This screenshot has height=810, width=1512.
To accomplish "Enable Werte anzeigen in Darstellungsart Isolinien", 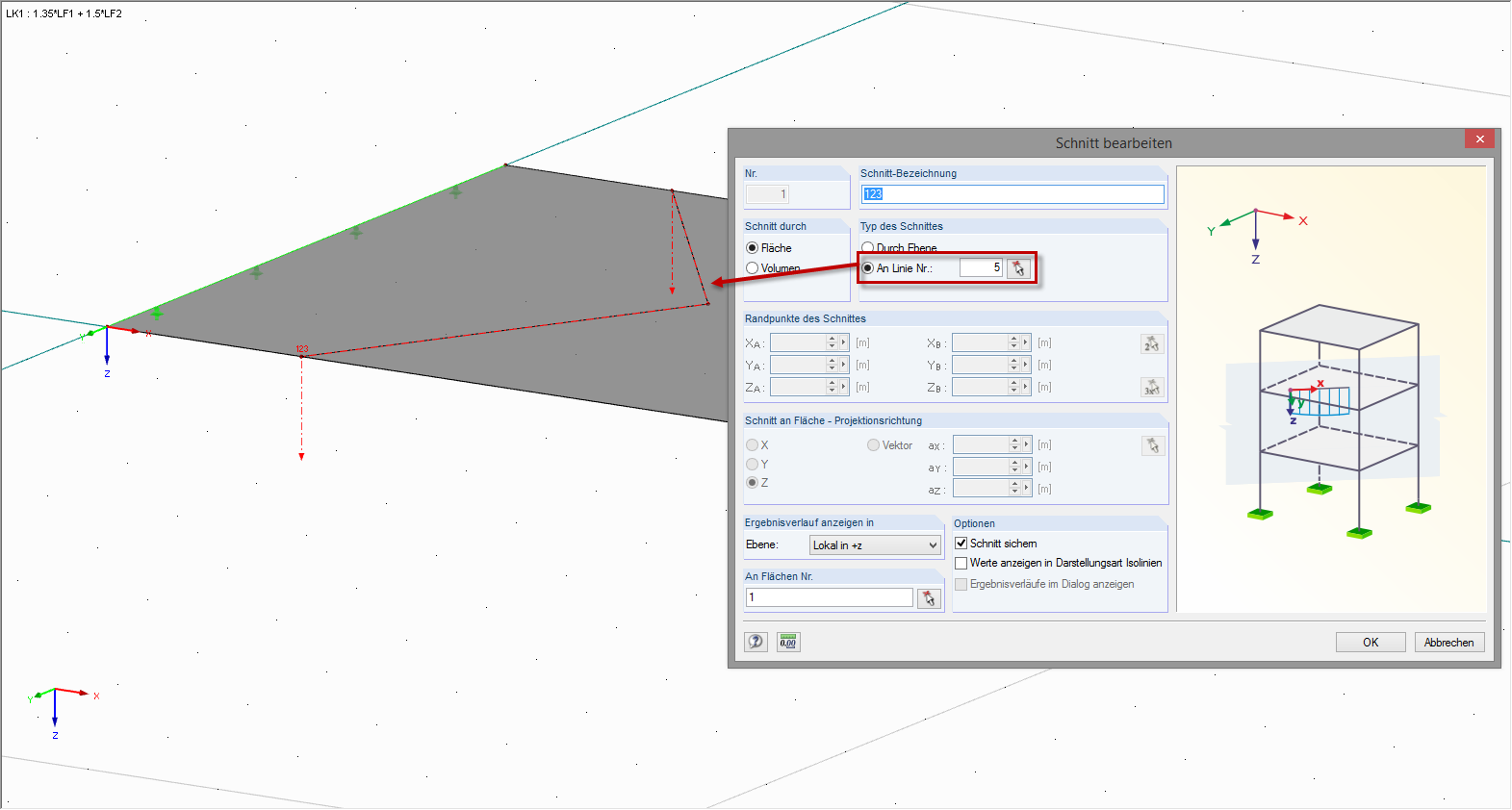I will click(x=961, y=564).
